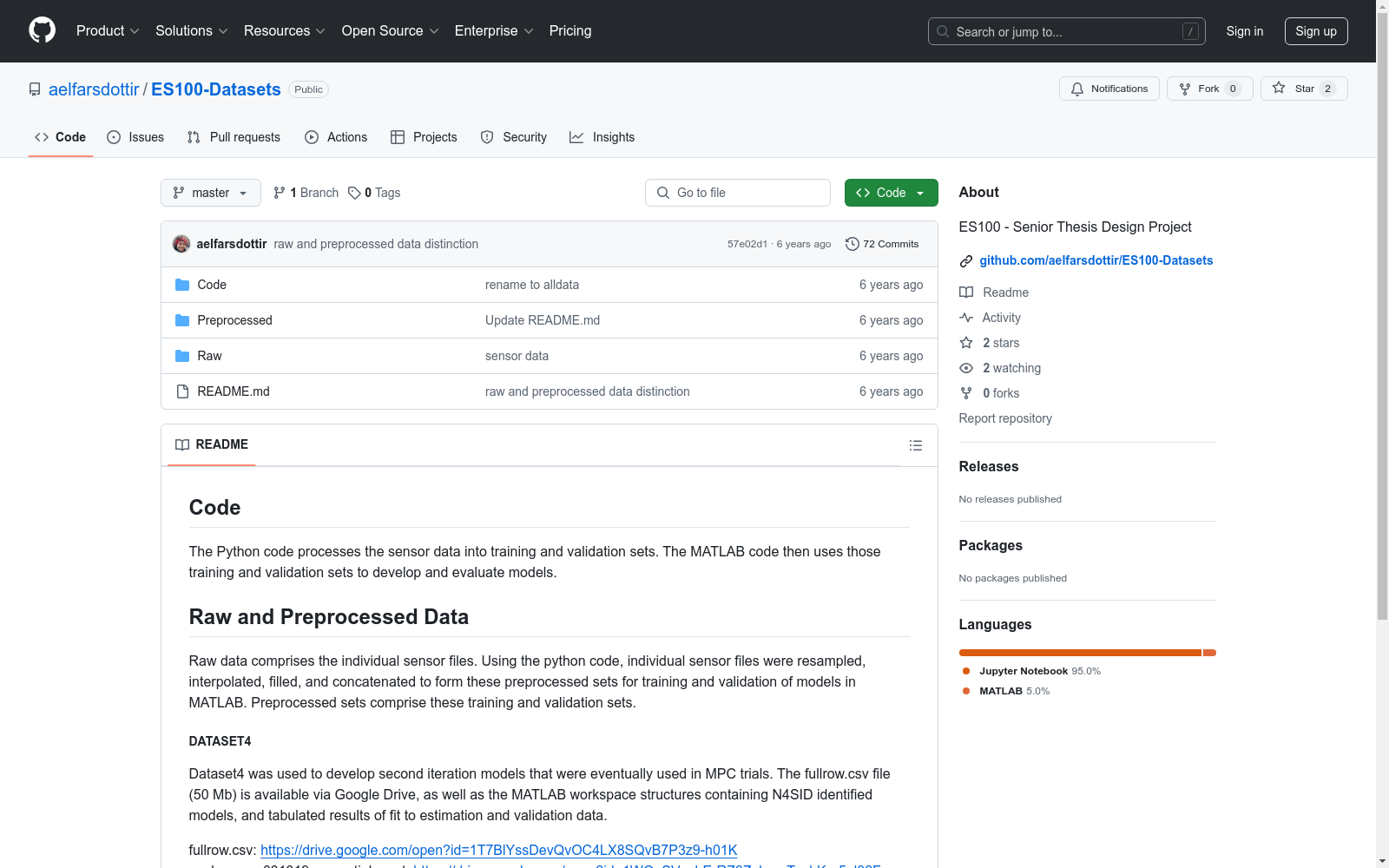Open the Issues tab

pyautogui.click(x=135, y=137)
